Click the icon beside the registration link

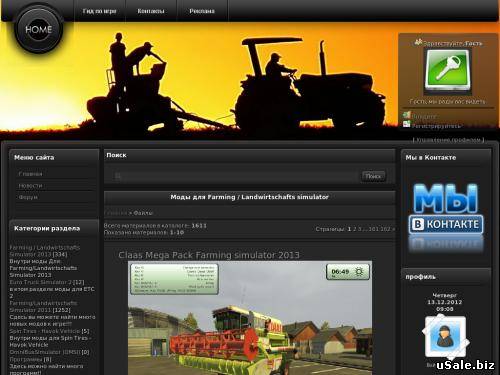click(x=406, y=125)
